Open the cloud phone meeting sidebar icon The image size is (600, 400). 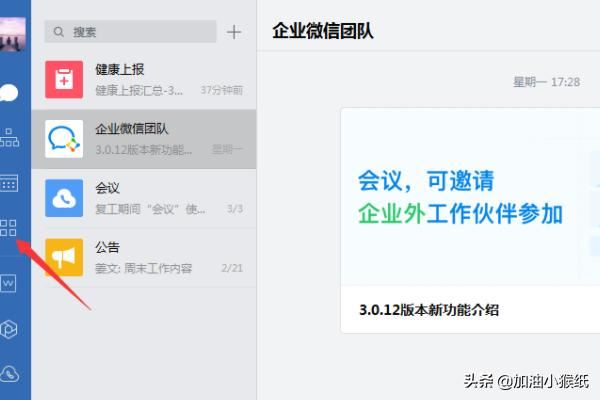tap(9, 374)
